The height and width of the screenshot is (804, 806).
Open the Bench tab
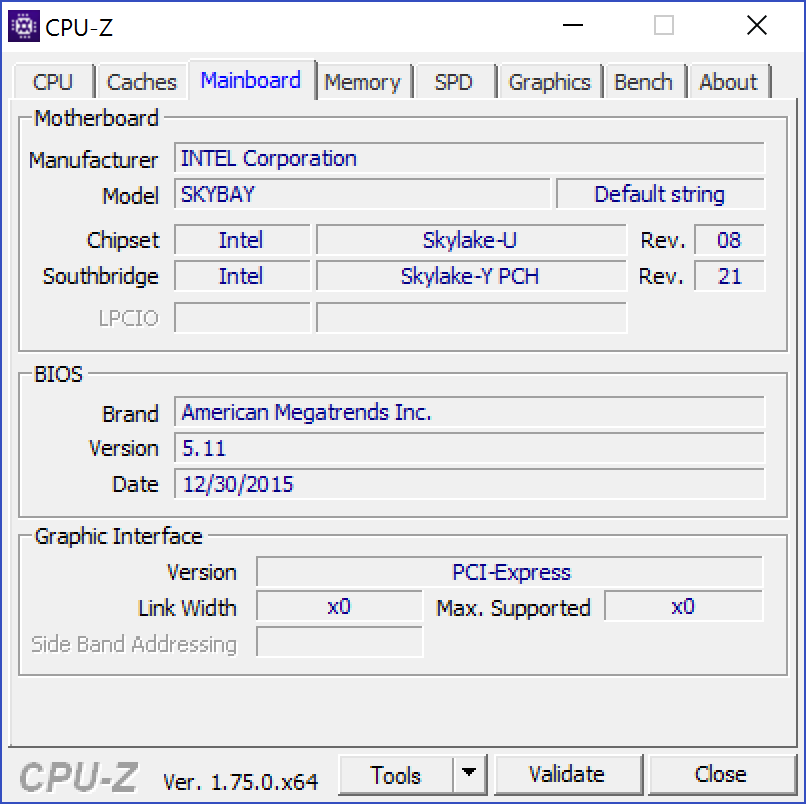click(x=644, y=82)
